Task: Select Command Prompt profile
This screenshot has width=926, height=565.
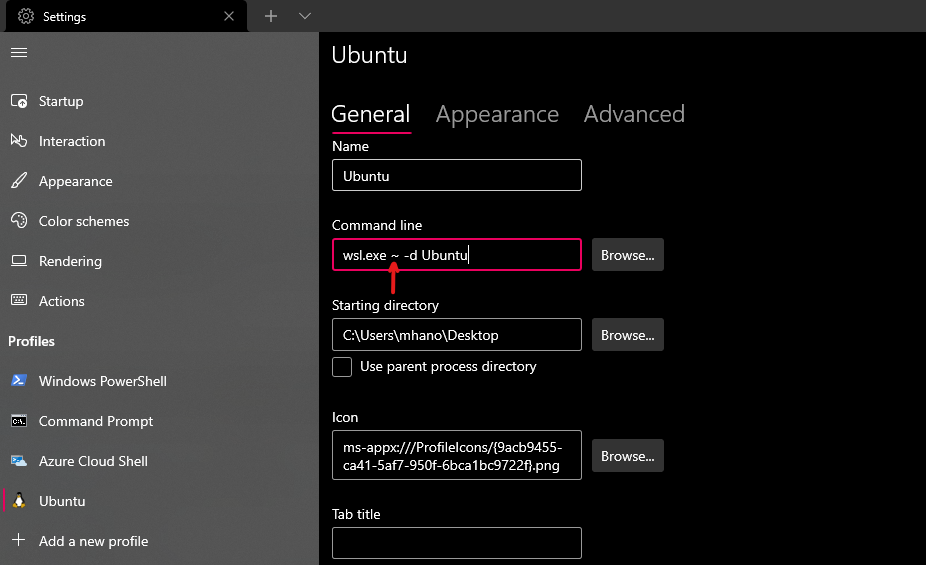Action: point(159,421)
